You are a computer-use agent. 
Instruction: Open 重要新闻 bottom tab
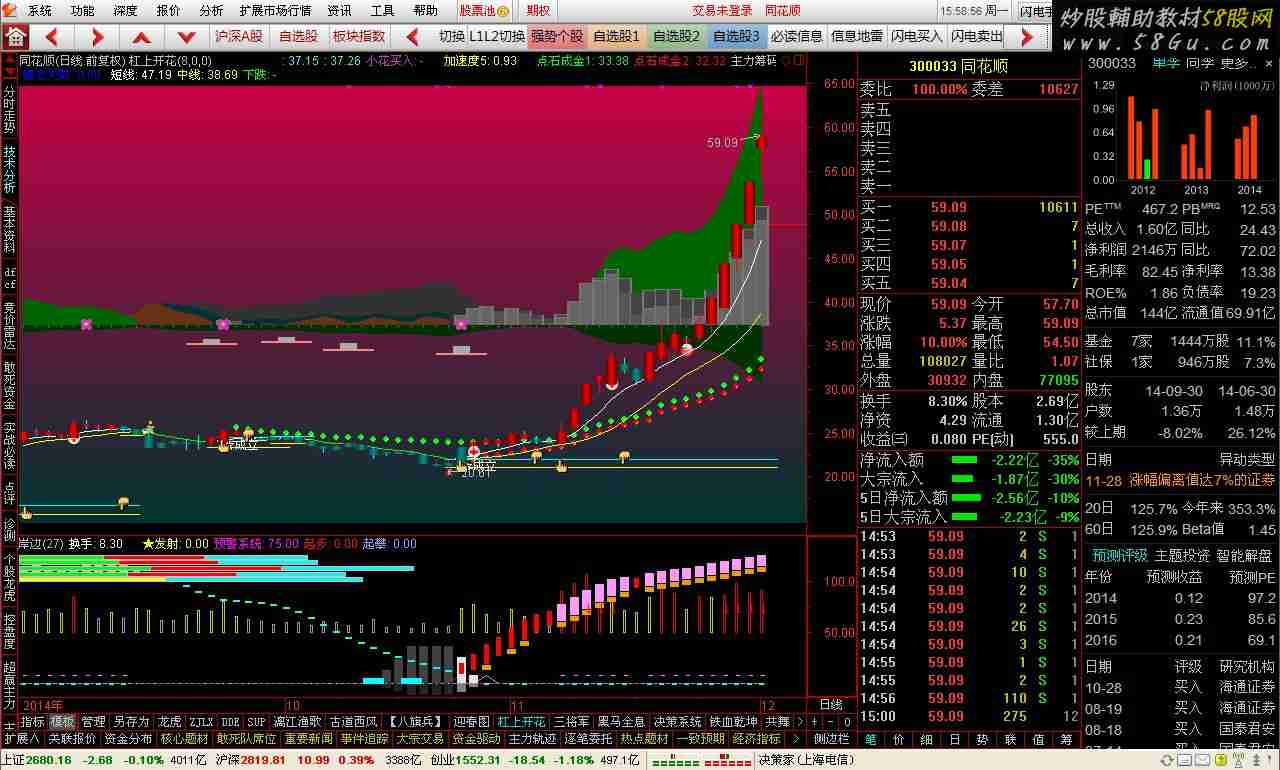click(308, 739)
